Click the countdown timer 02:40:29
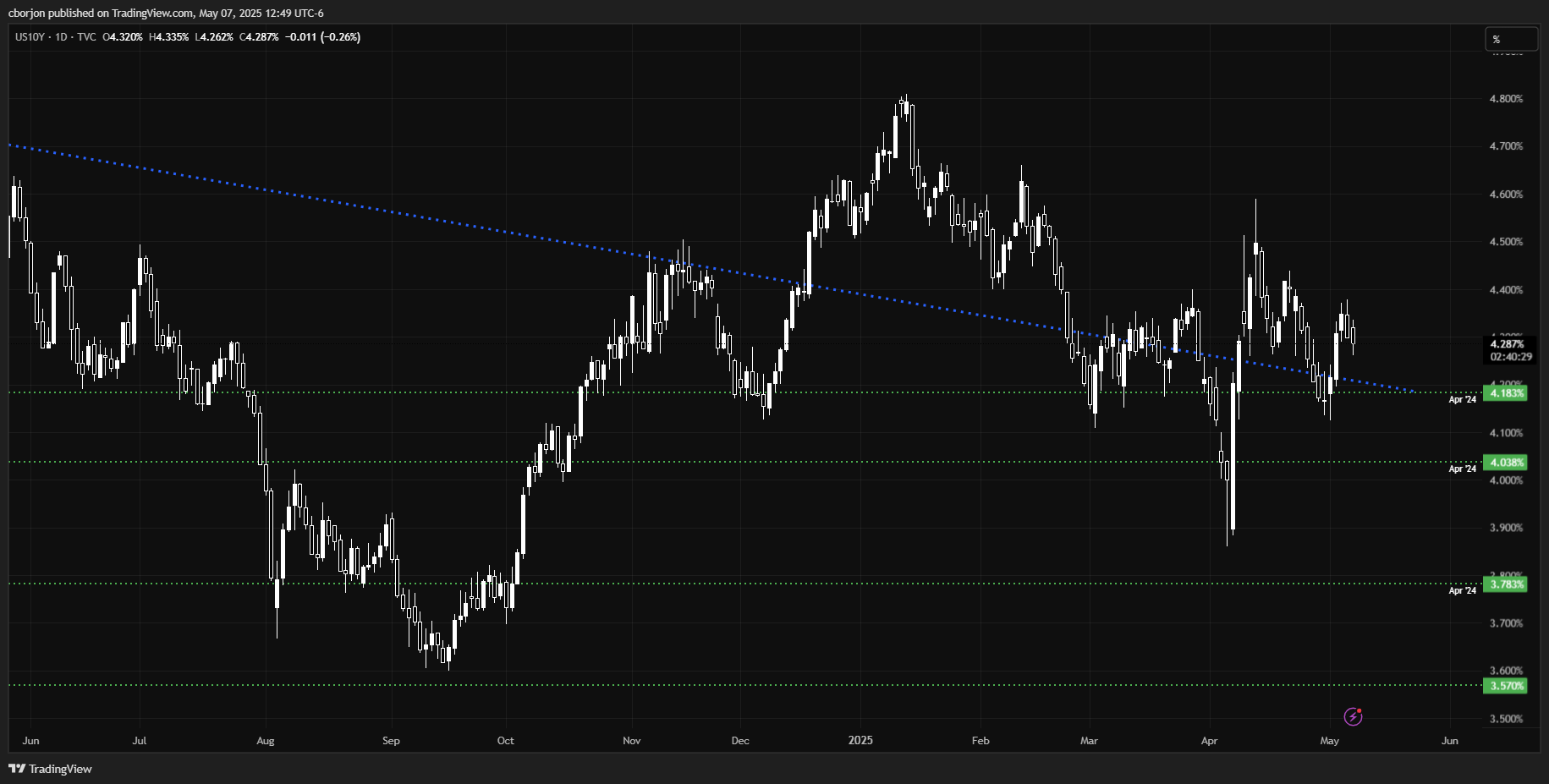Viewport: 1549px width, 784px height. point(1511,357)
